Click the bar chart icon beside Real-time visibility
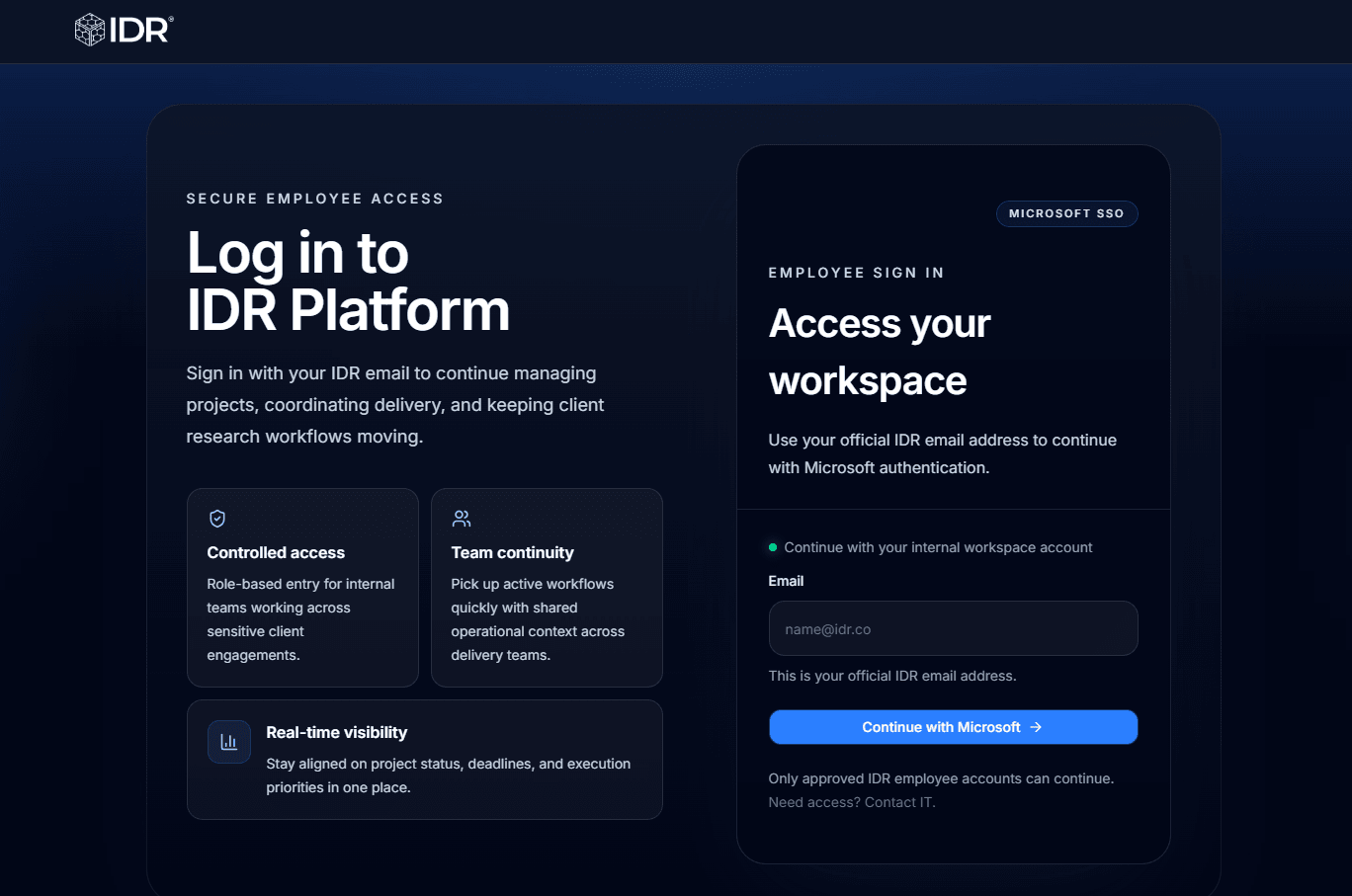 [x=229, y=742]
